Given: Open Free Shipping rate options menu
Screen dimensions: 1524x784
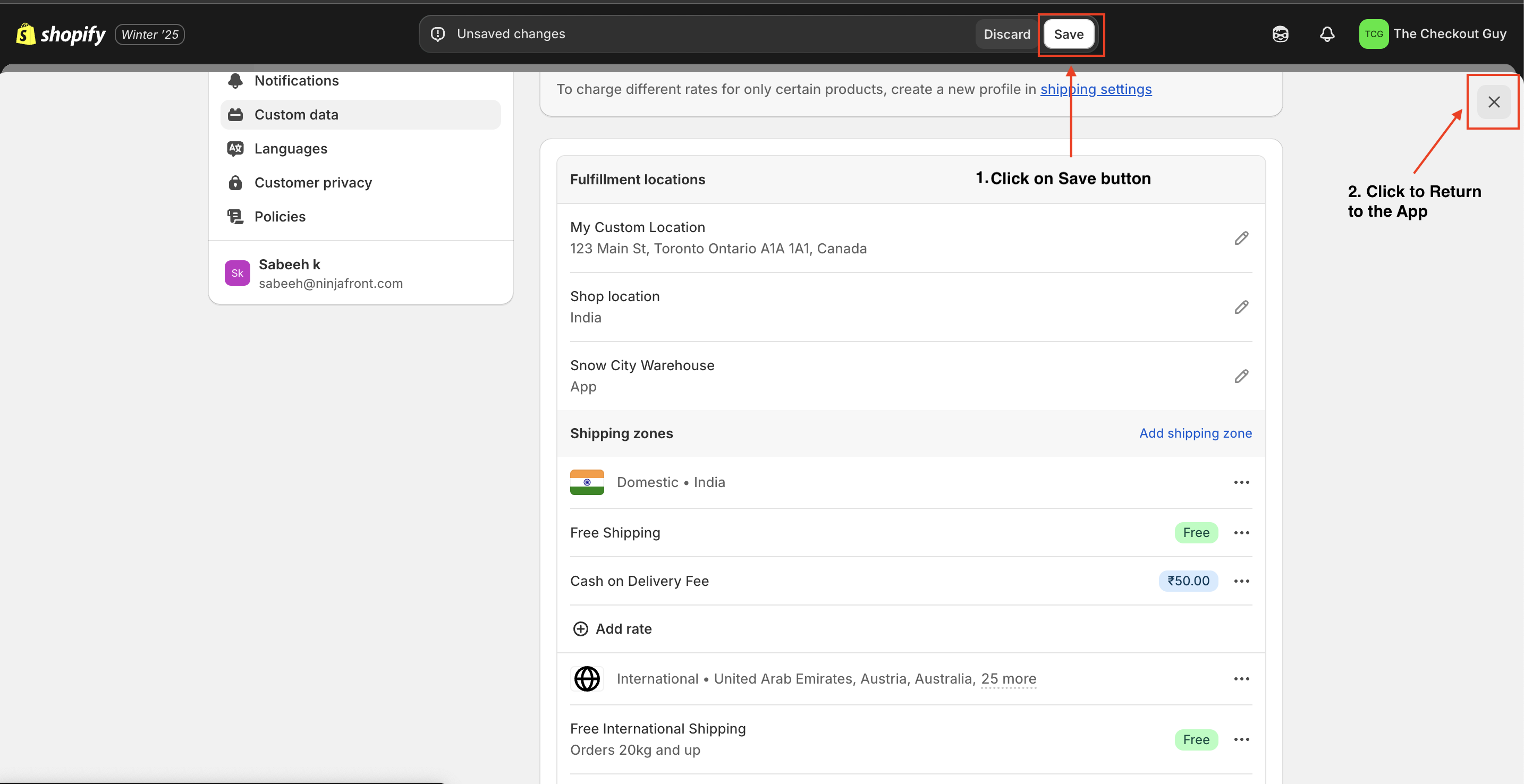Looking at the screenshot, I should [1241, 533].
